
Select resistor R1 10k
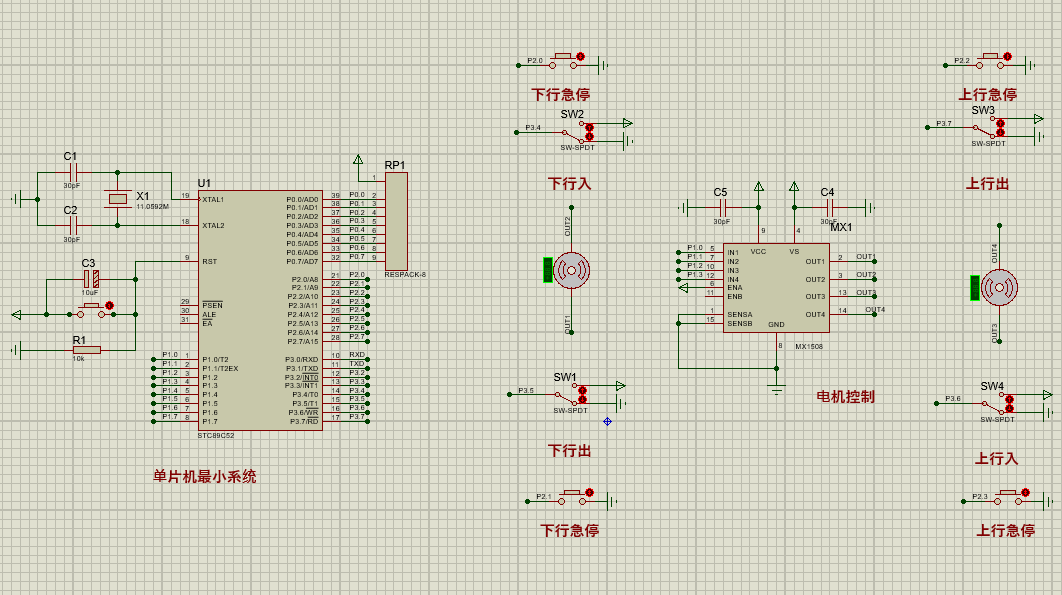(88, 351)
